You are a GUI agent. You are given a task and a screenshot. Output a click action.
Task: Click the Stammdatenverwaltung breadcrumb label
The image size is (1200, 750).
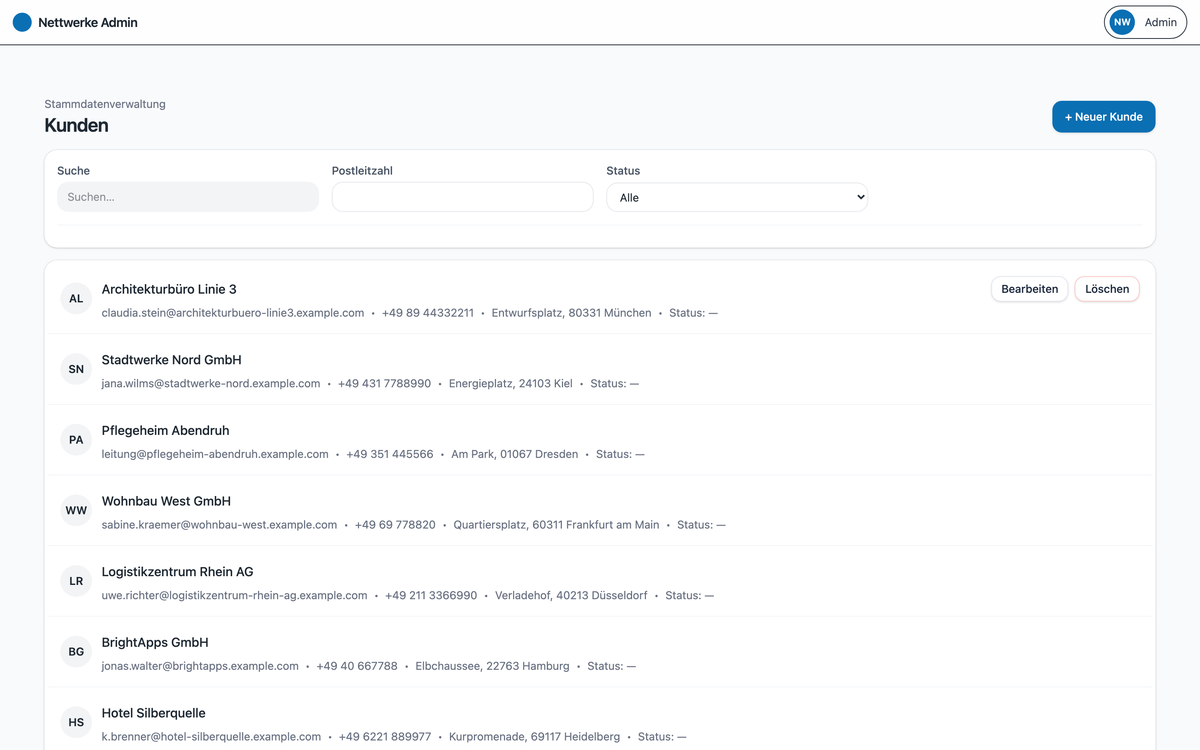105,104
